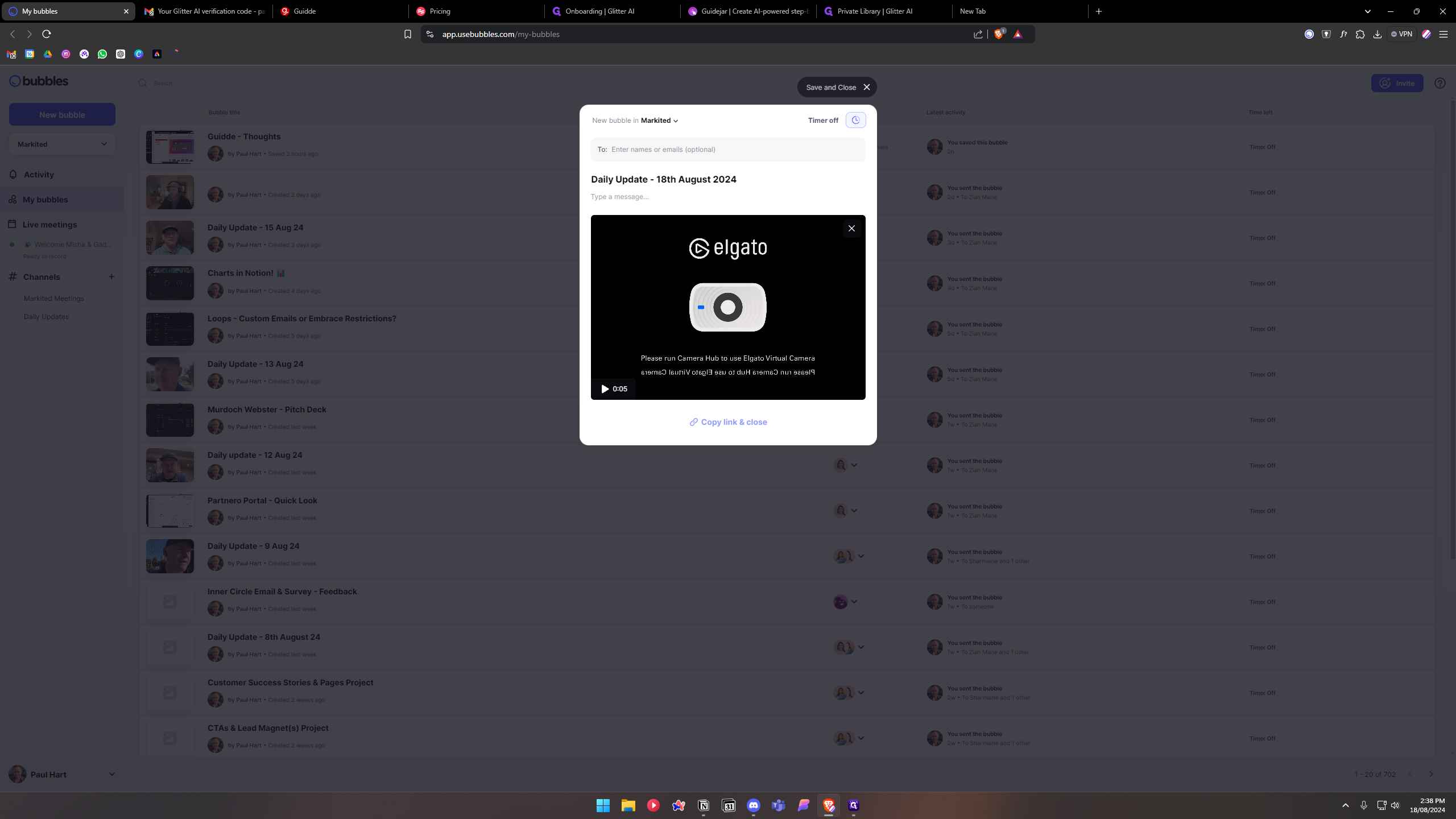Click the share page icon in address bar
The width and height of the screenshot is (1456, 819).
tap(978, 34)
